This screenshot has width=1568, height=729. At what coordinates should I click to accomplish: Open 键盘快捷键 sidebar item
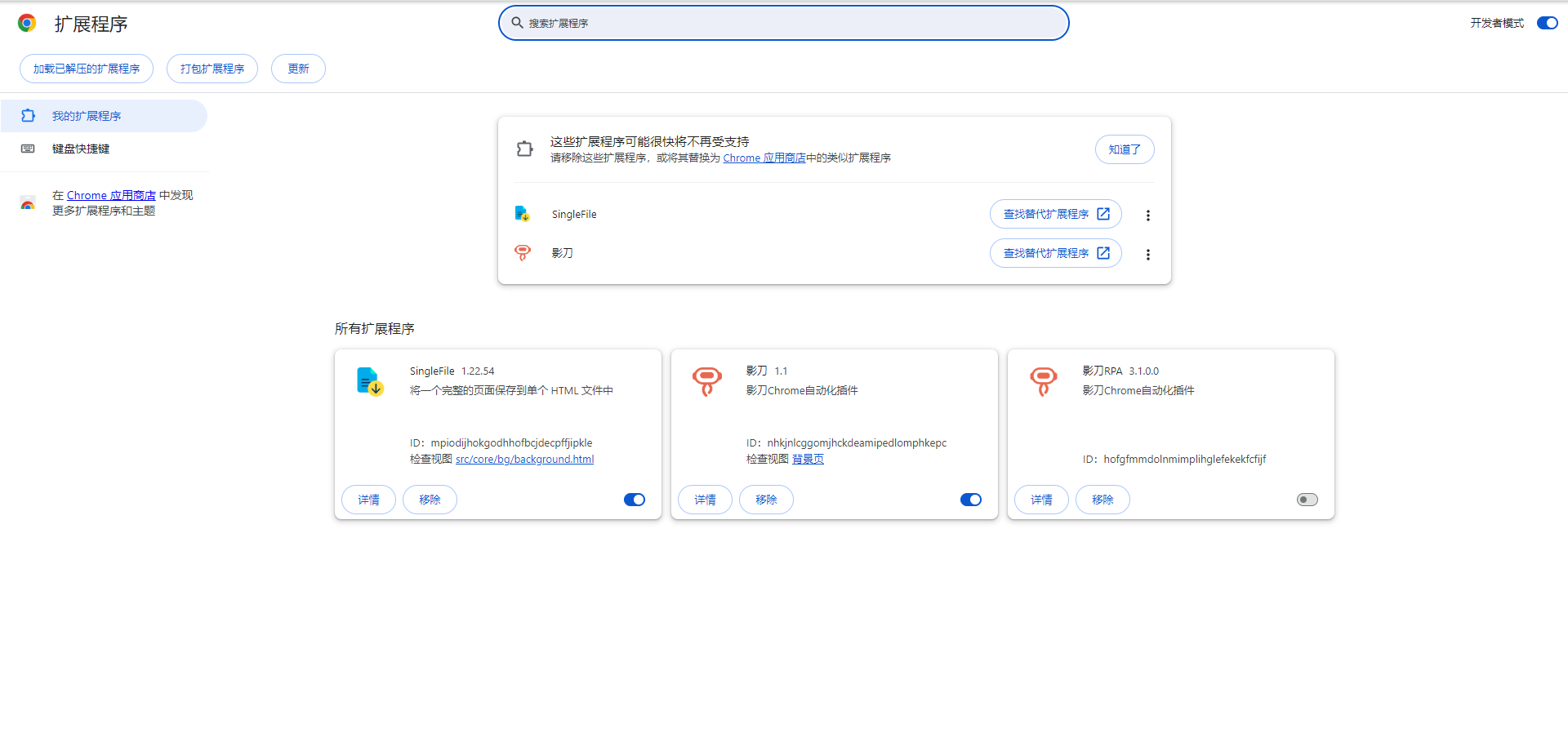[81, 149]
